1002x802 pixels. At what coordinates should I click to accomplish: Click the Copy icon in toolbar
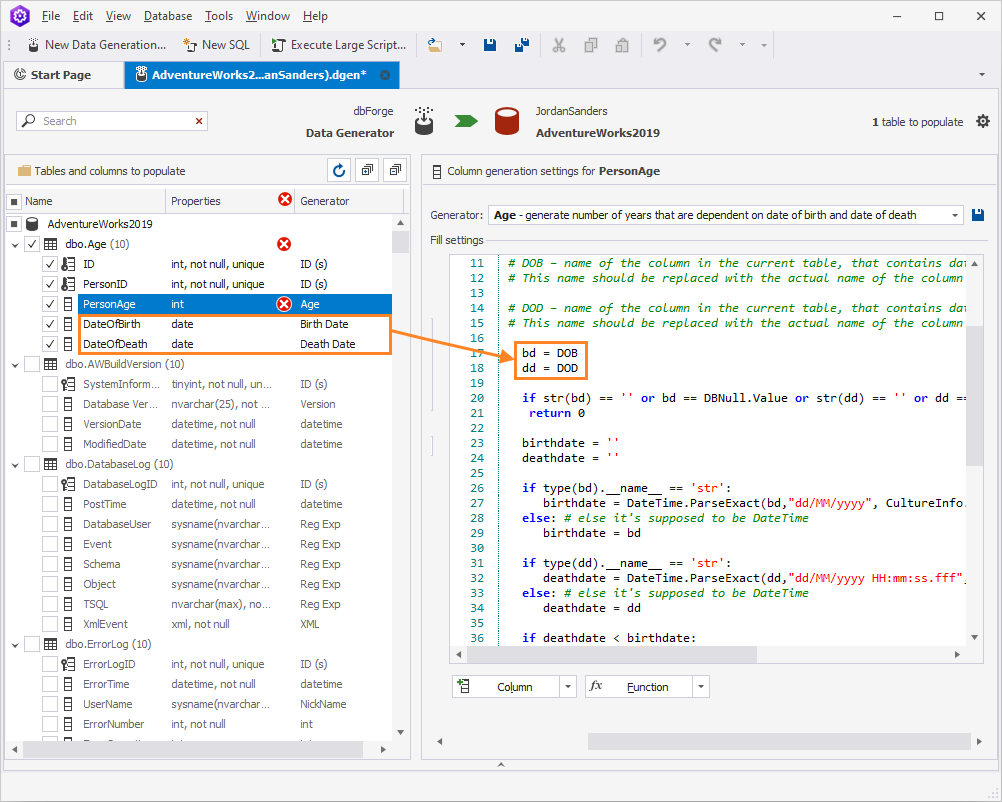pyautogui.click(x=590, y=45)
